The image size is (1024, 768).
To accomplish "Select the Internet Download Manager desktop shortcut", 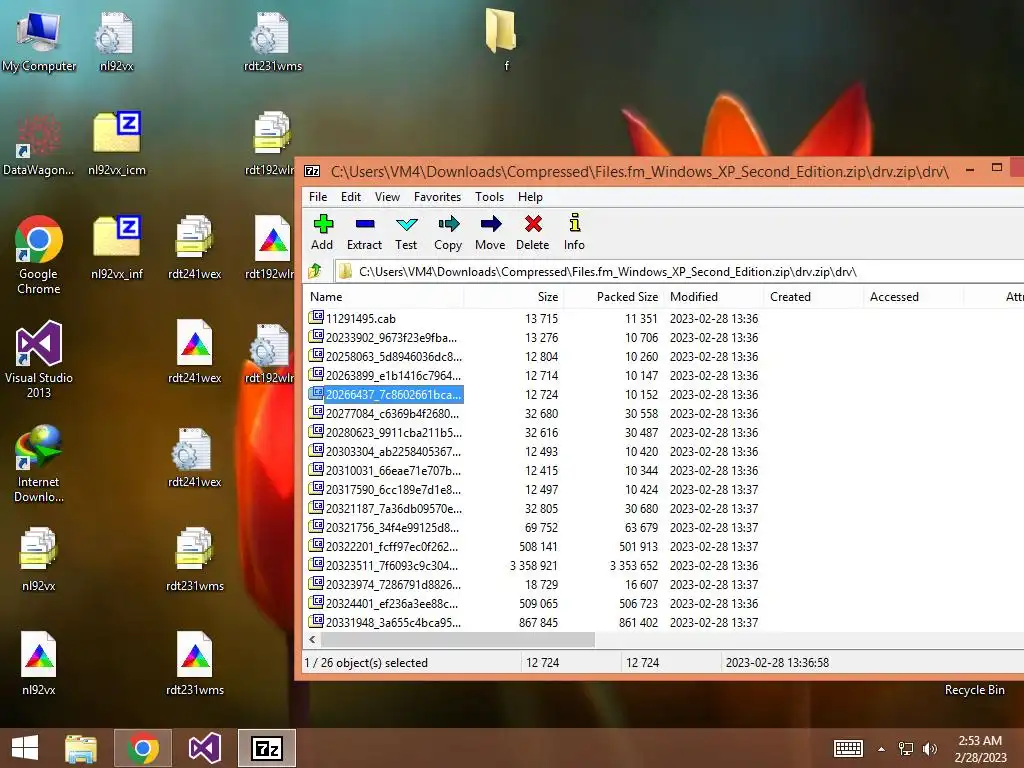I will pos(39,463).
